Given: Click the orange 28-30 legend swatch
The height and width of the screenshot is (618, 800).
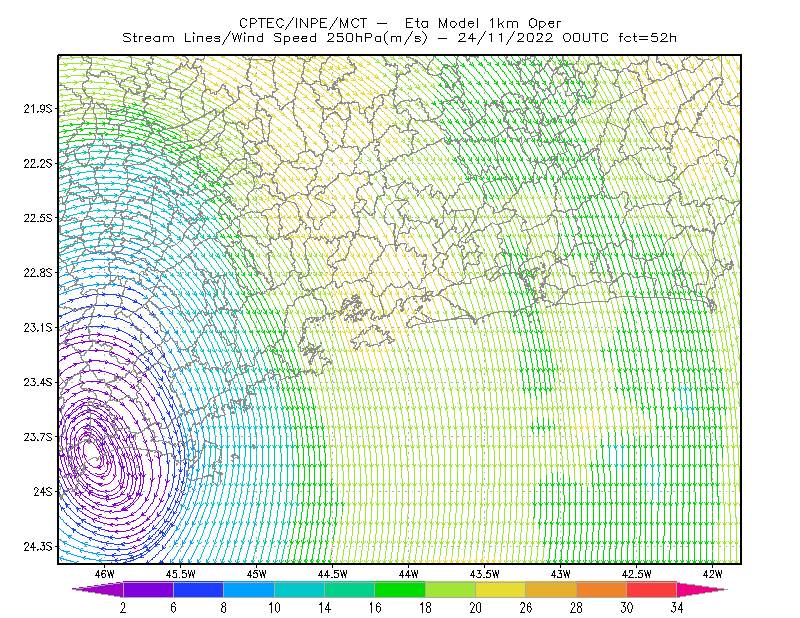Looking at the screenshot, I should [x=601, y=589].
